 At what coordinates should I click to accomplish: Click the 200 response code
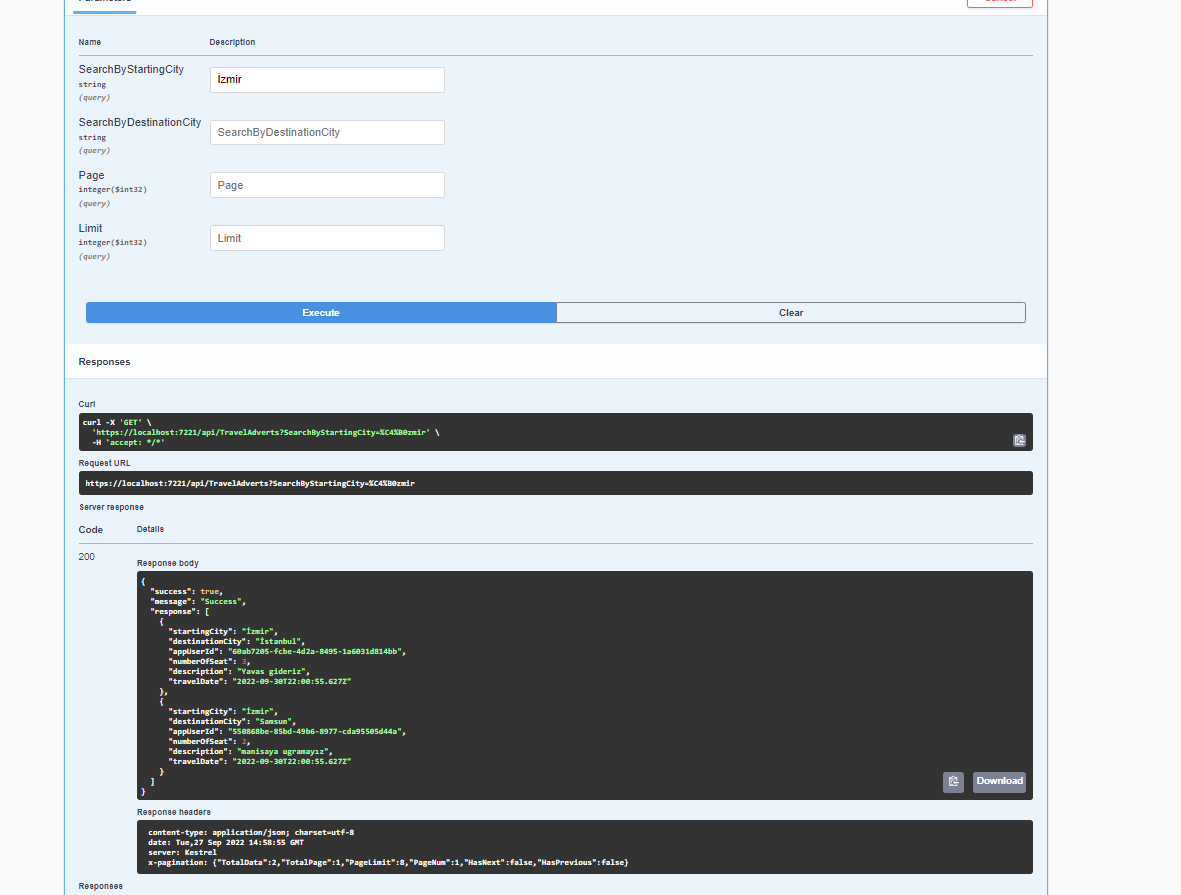click(86, 556)
